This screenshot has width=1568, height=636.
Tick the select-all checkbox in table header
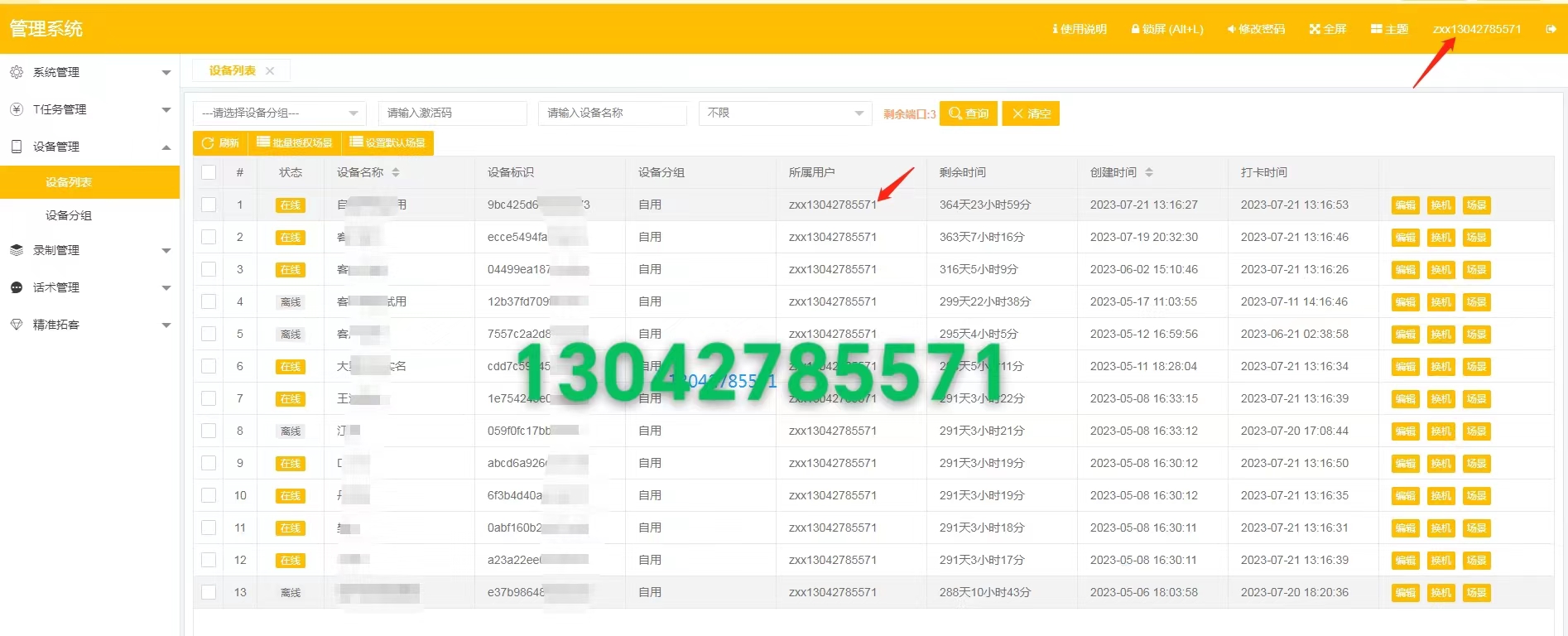209,172
